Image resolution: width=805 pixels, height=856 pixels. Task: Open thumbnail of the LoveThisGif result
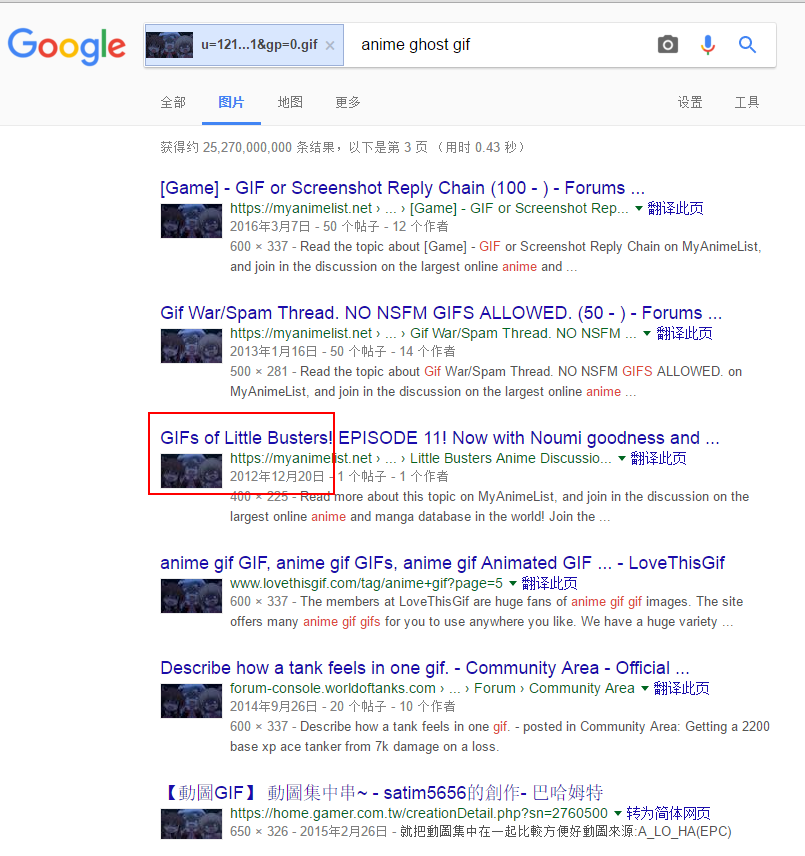coord(191,596)
